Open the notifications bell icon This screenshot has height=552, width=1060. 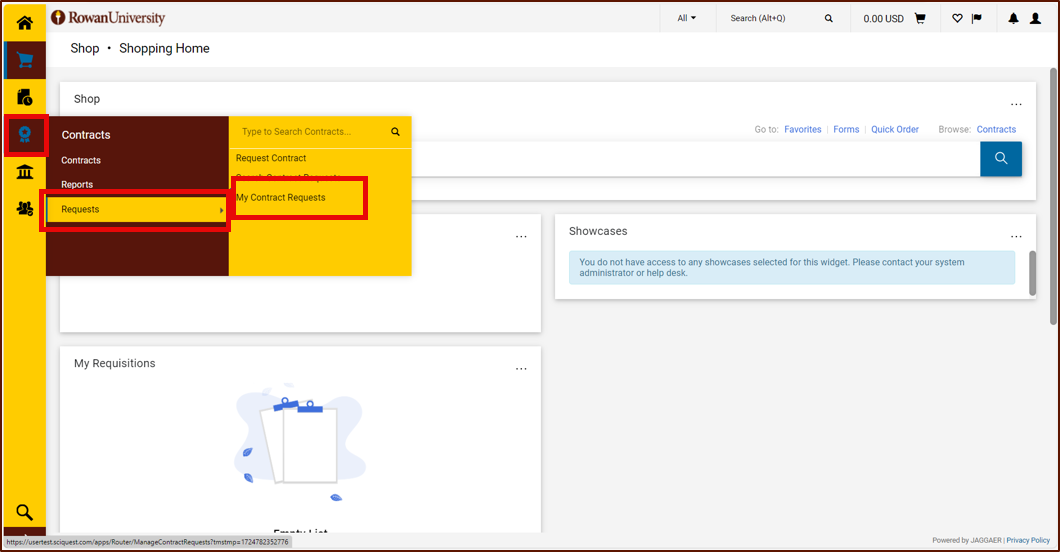click(1013, 18)
